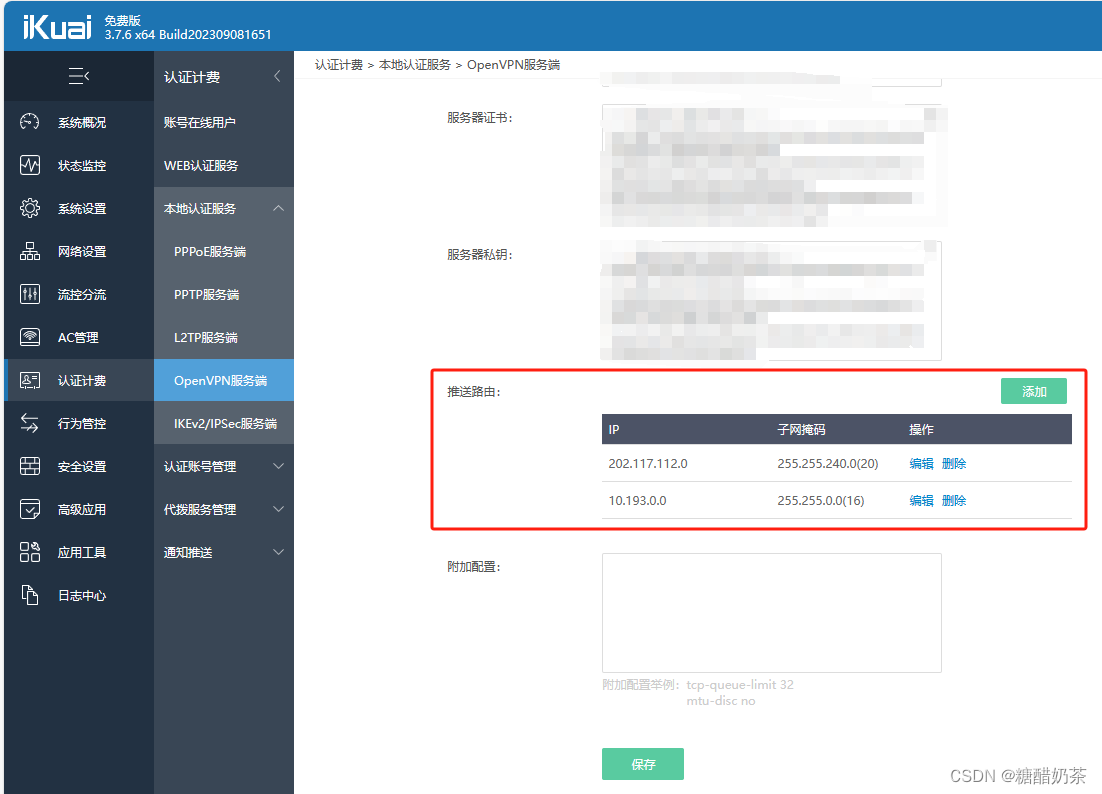1102x794 pixels.
Task: Click breadcrumb OpenVPN服务端
Action: (513, 65)
